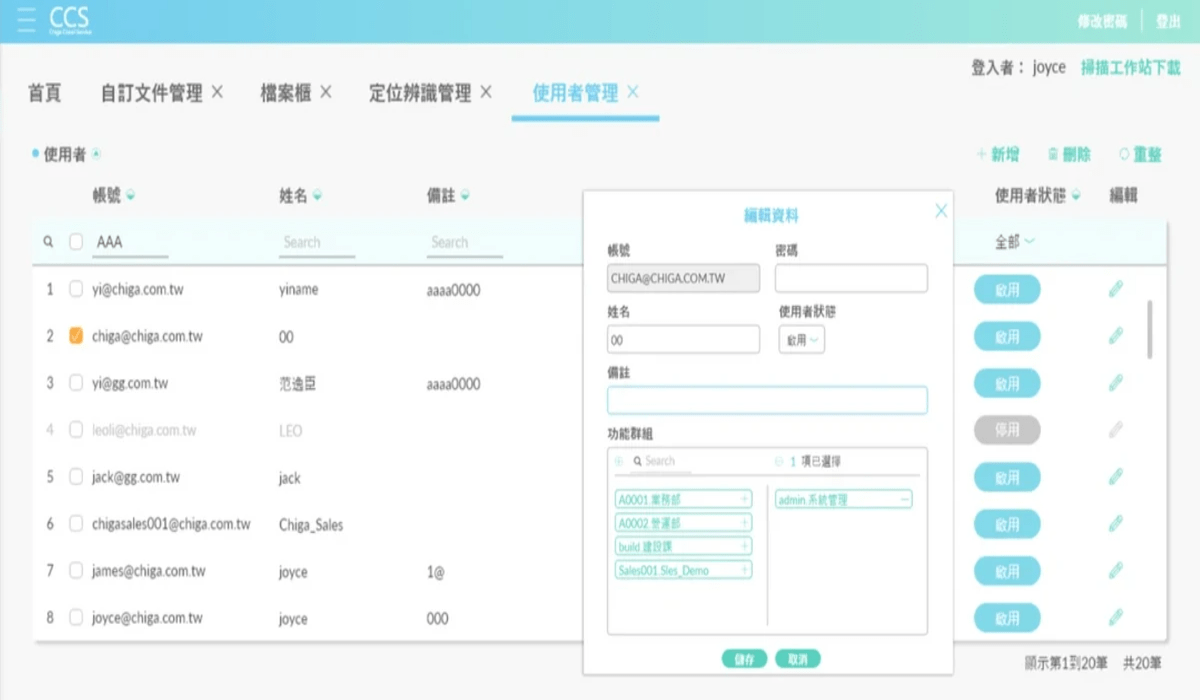Collapse the 使用者 section expander
This screenshot has width=1200, height=700.
[x=97, y=154]
